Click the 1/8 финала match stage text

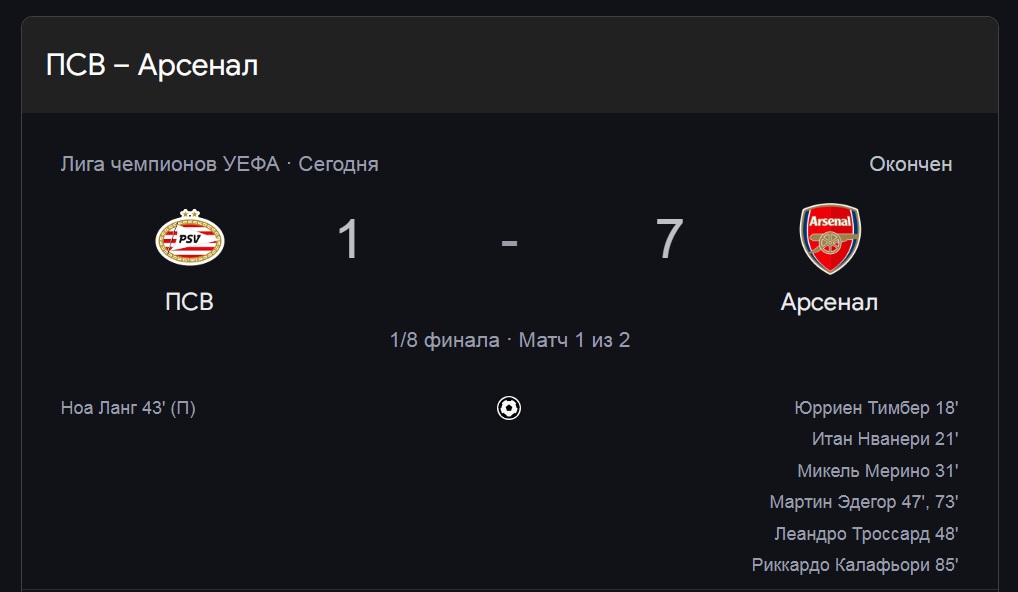point(445,340)
